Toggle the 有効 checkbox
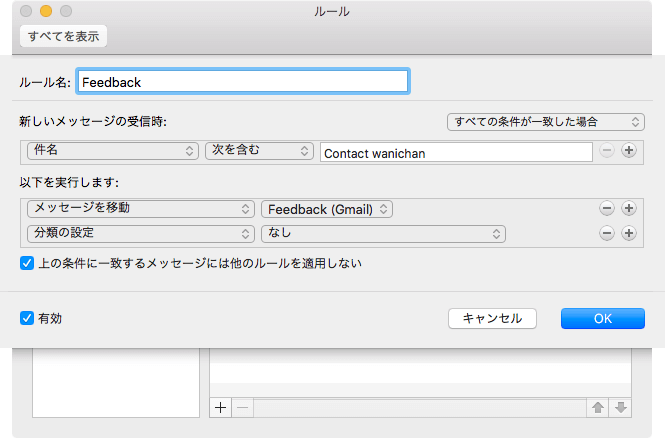Viewport: 665px width, 438px height. tap(27, 318)
